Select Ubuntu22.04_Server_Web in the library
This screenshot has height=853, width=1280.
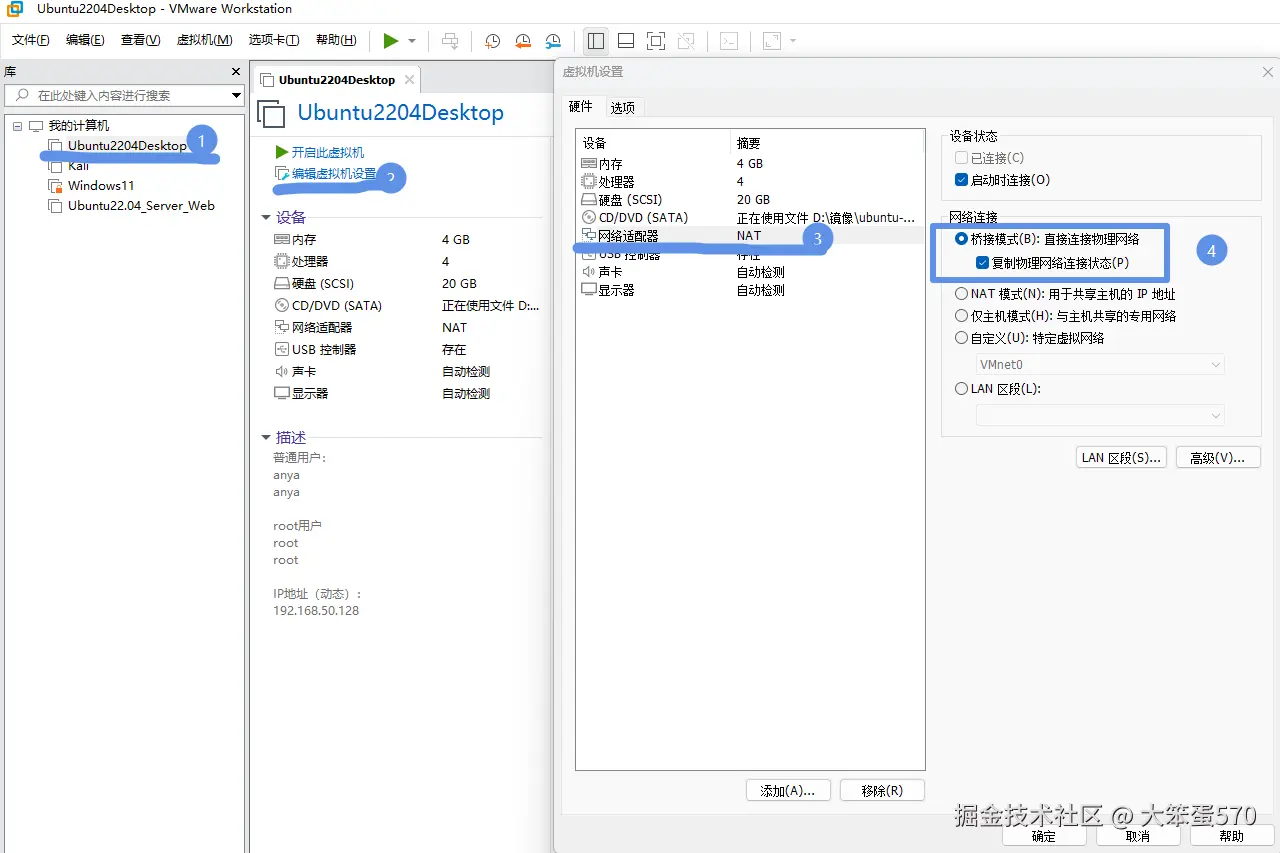coord(141,206)
